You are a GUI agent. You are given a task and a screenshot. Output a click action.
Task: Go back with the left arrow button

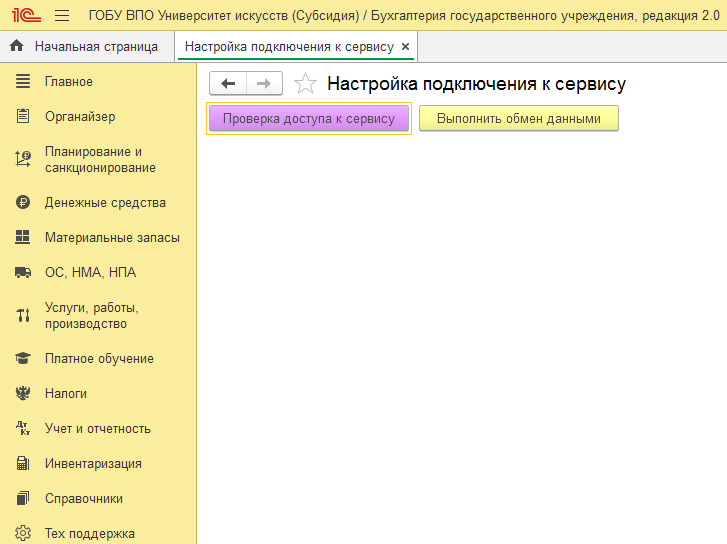click(228, 83)
